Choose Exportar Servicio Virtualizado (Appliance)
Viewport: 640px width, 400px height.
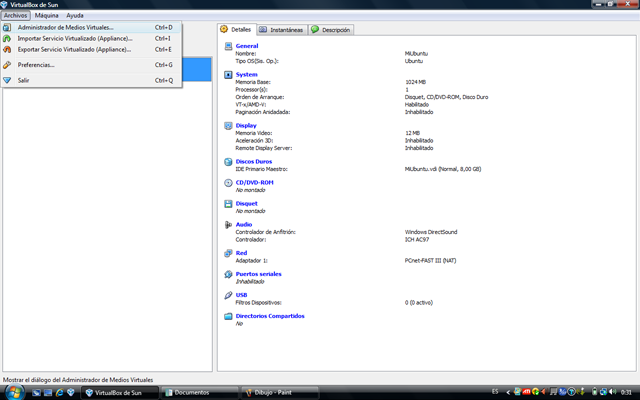point(74,49)
